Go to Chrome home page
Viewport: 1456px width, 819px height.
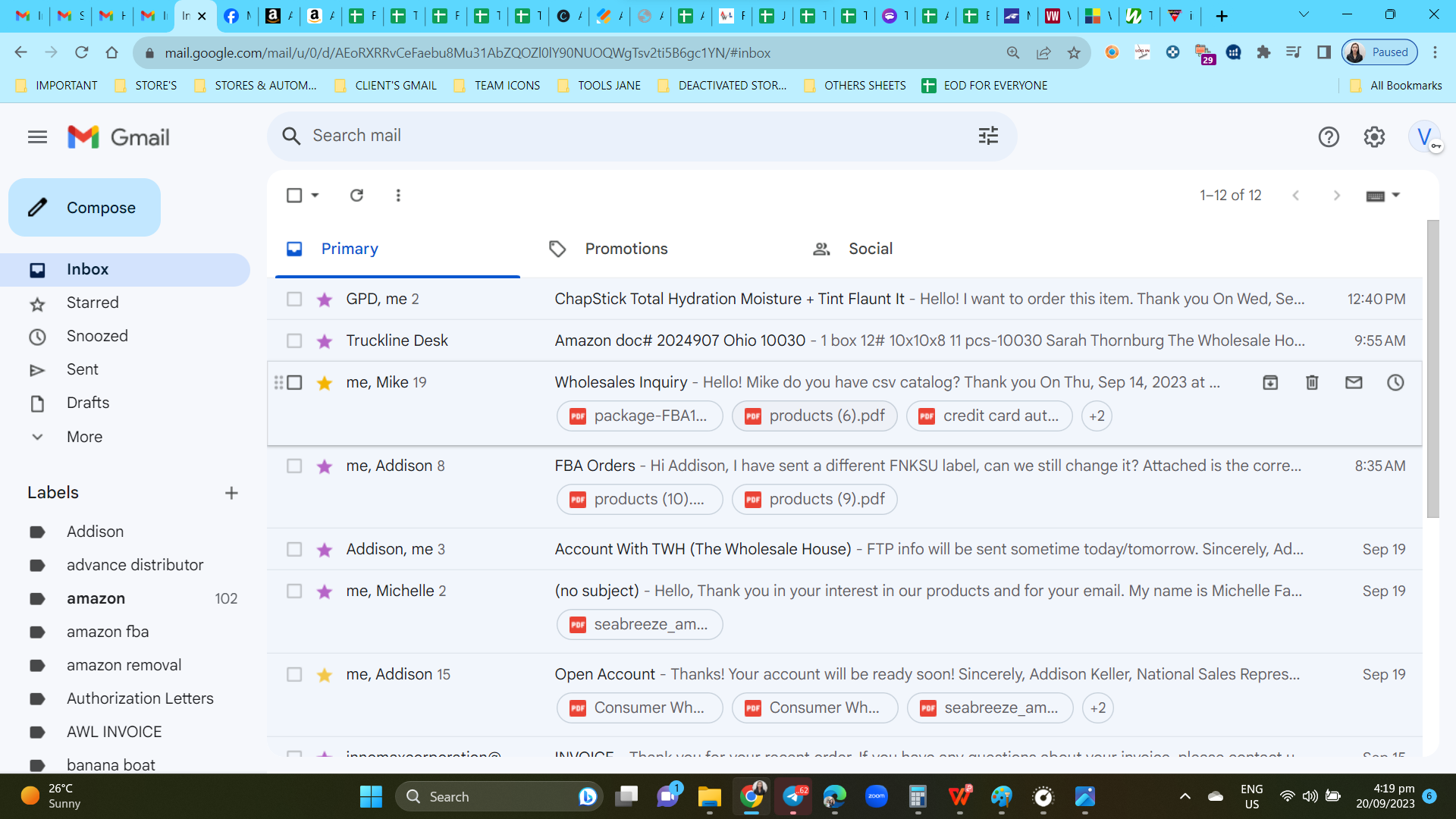click(x=111, y=52)
